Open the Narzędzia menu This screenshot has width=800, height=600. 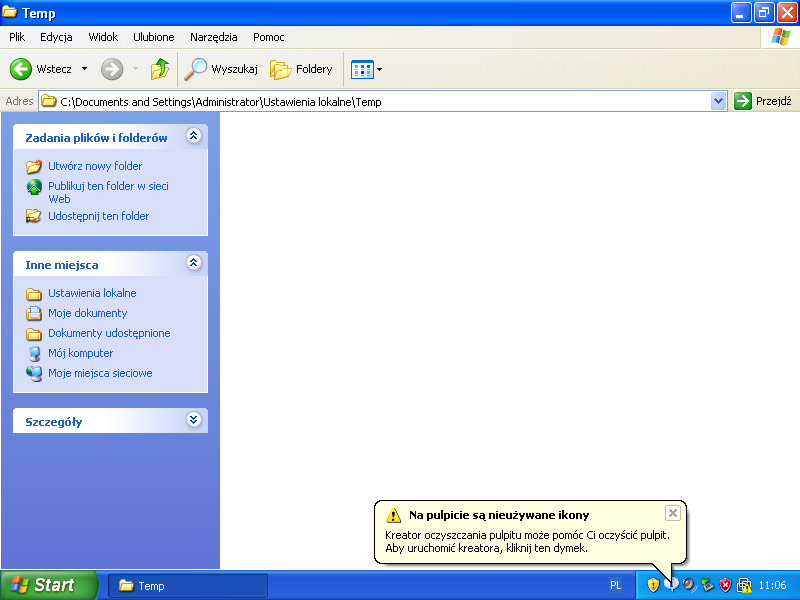213,37
